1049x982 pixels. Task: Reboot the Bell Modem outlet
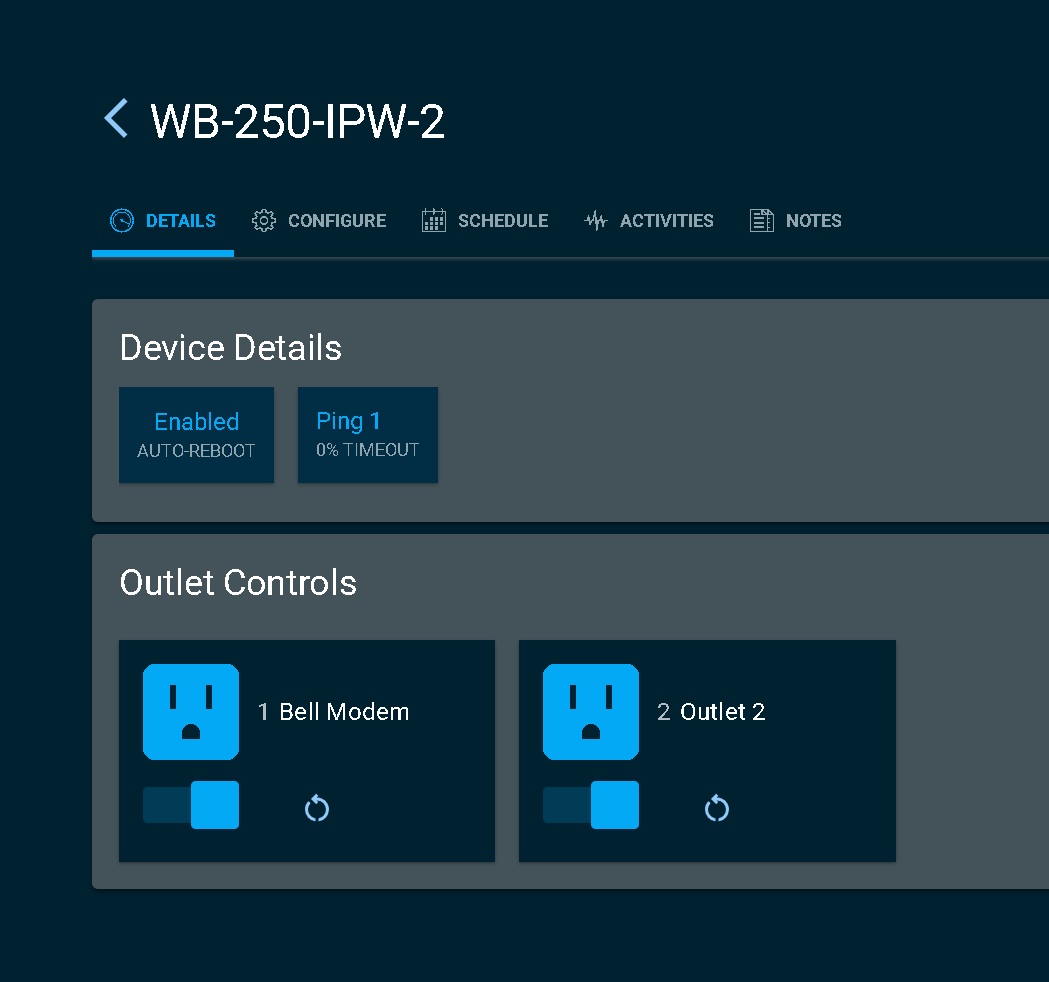pyautogui.click(x=317, y=808)
